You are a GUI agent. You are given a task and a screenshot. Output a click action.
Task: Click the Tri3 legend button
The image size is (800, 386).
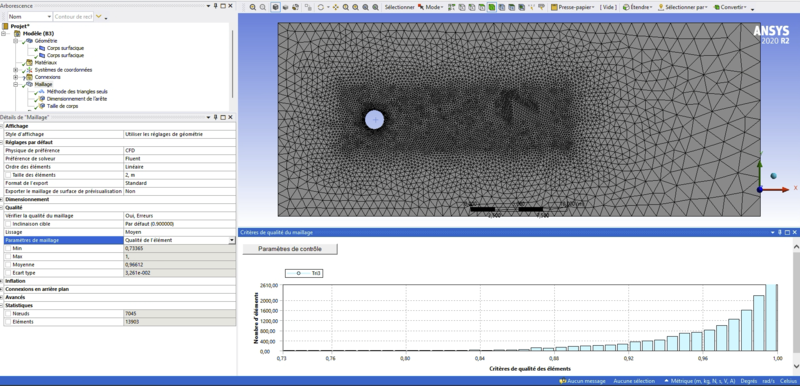[x=304, y=274]
